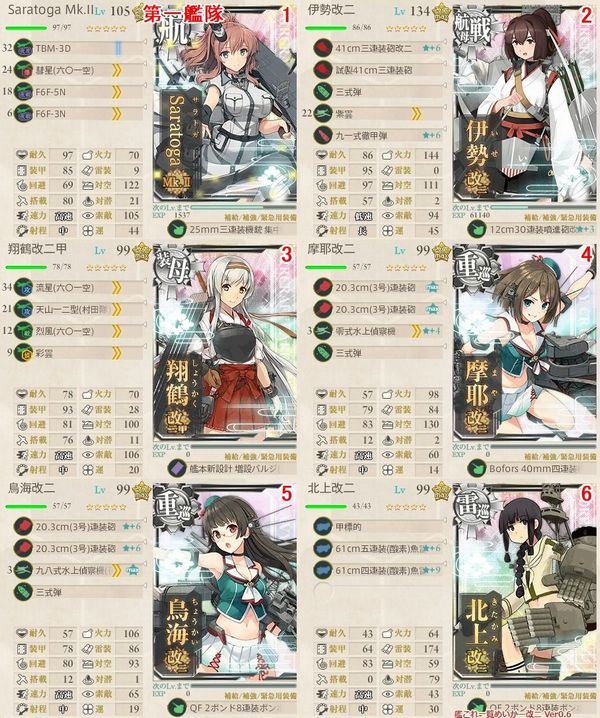Click the Bofors 40mm expansion slot icon
Screen dimensions: 600x718
[x=476, y=468]
